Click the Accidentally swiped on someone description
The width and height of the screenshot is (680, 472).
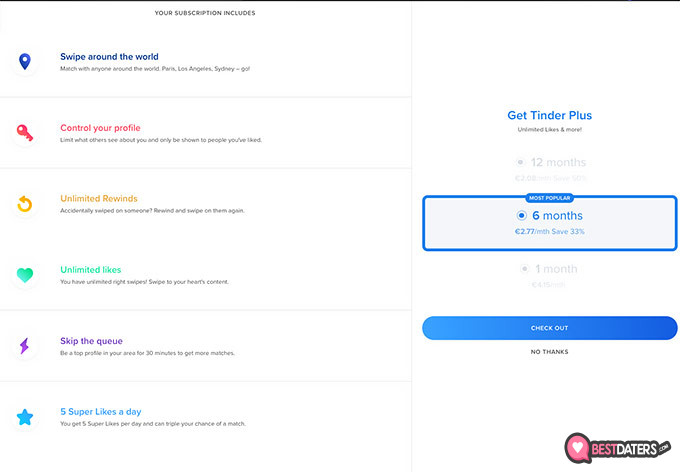tap(152, 210)
